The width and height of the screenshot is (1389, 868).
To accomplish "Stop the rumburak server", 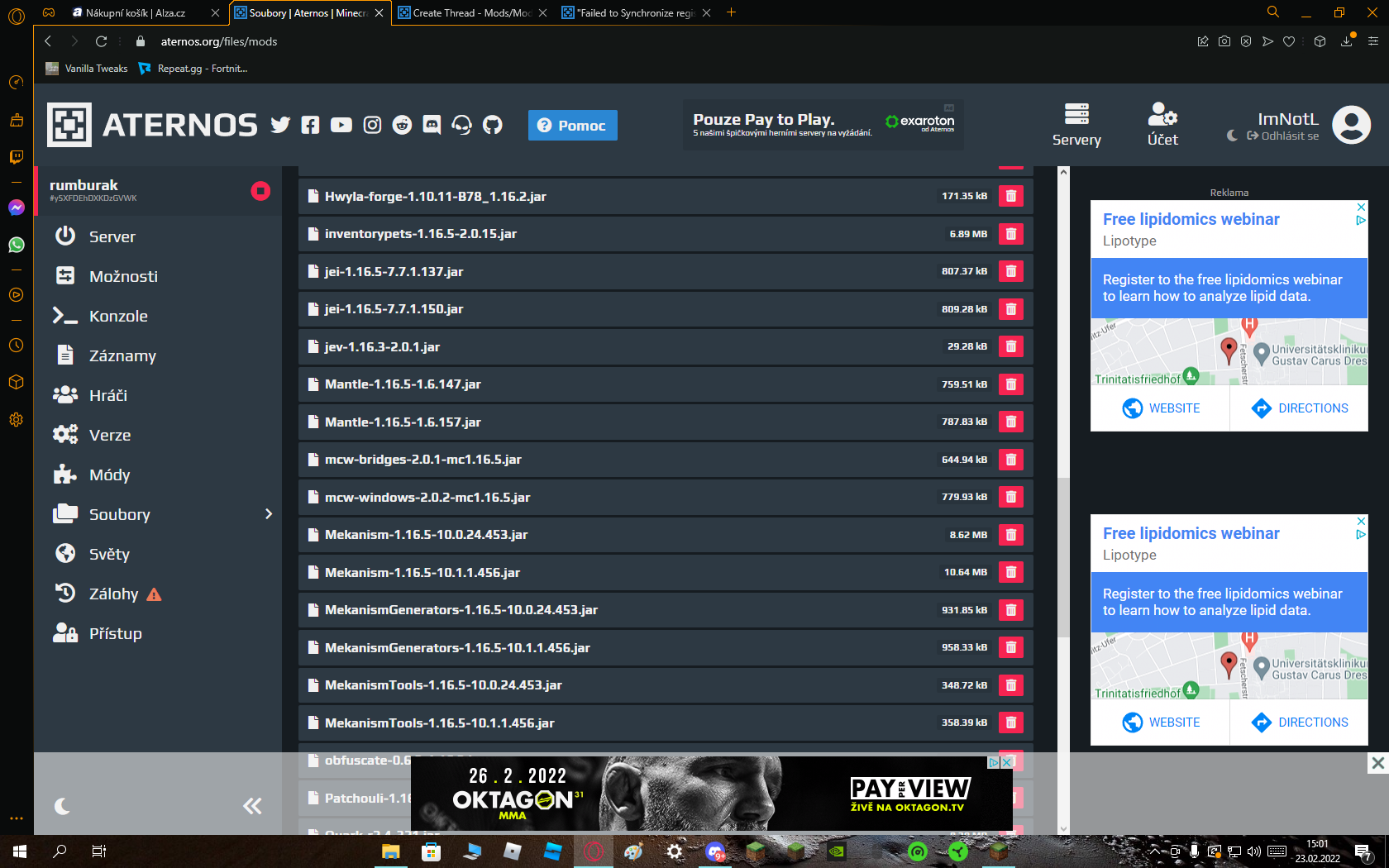I will (260, 191).
